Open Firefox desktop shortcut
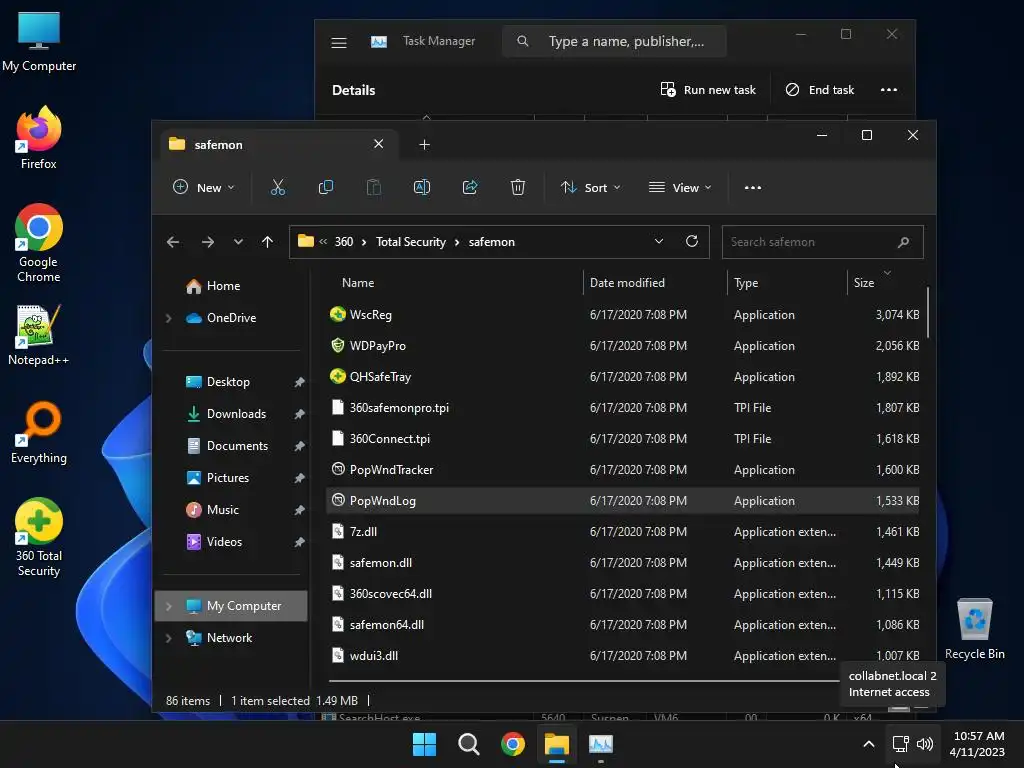The image size is (1024, 768). coord(39,138)
